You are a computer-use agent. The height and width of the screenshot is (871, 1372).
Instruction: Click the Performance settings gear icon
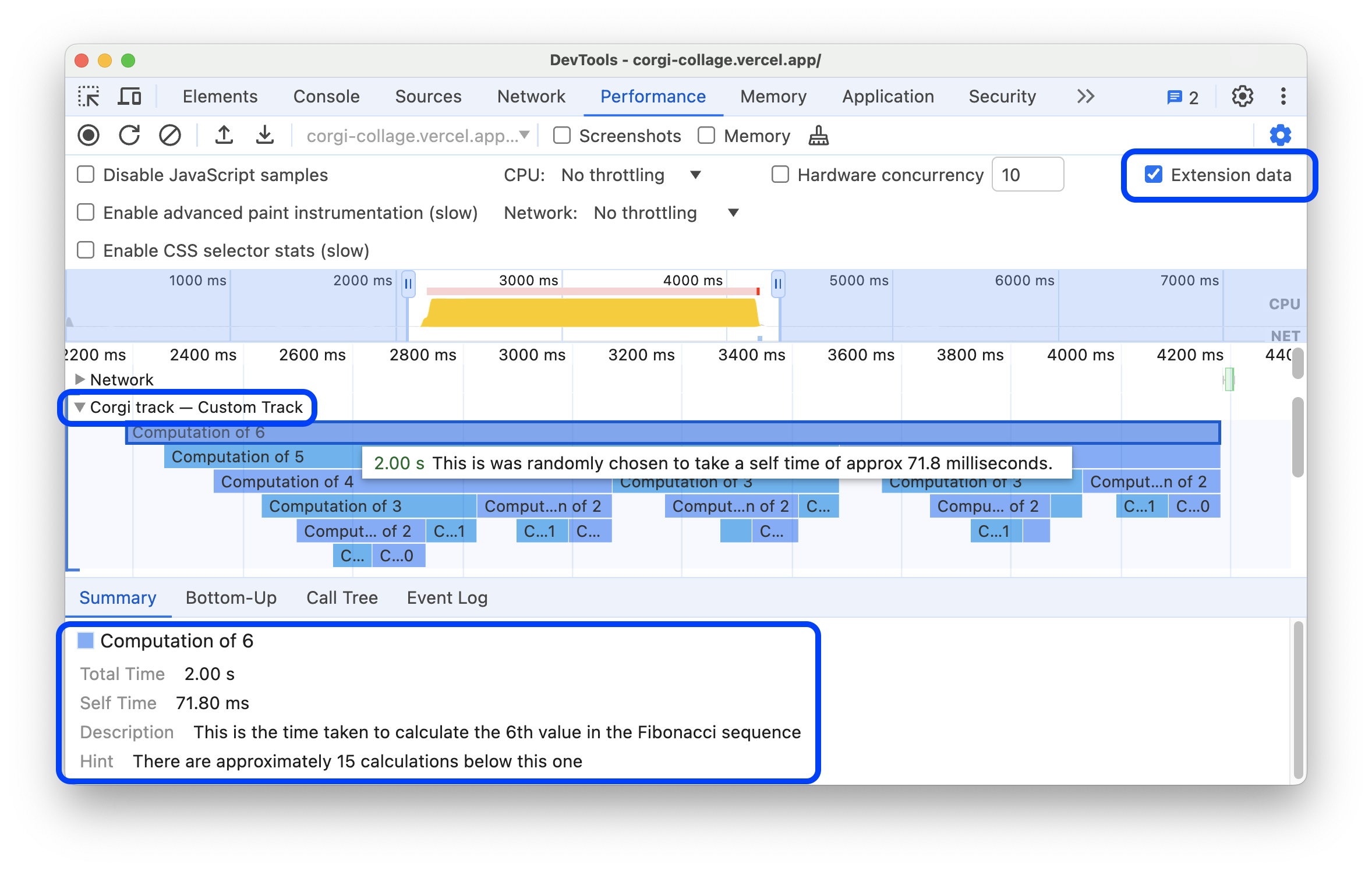pyautogui.click(x=1280, y=135)
